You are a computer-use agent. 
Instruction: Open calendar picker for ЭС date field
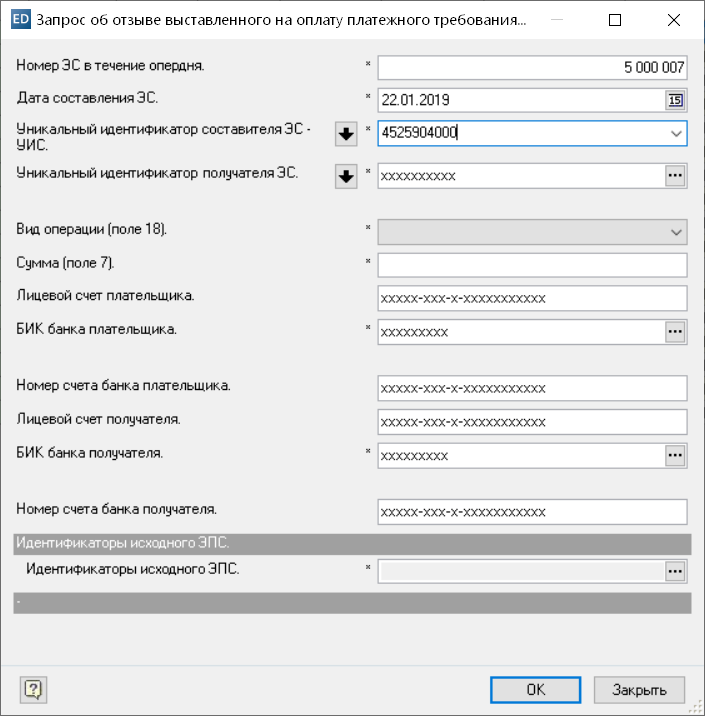click(675, 99)
